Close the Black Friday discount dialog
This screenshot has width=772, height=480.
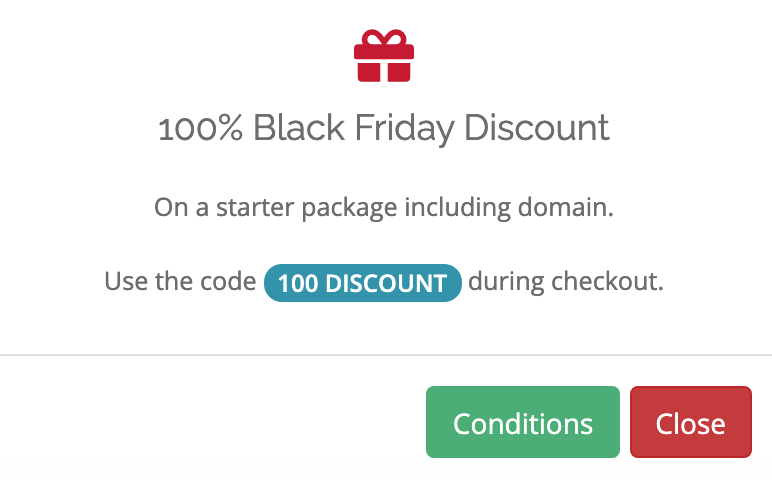point(691,422)
